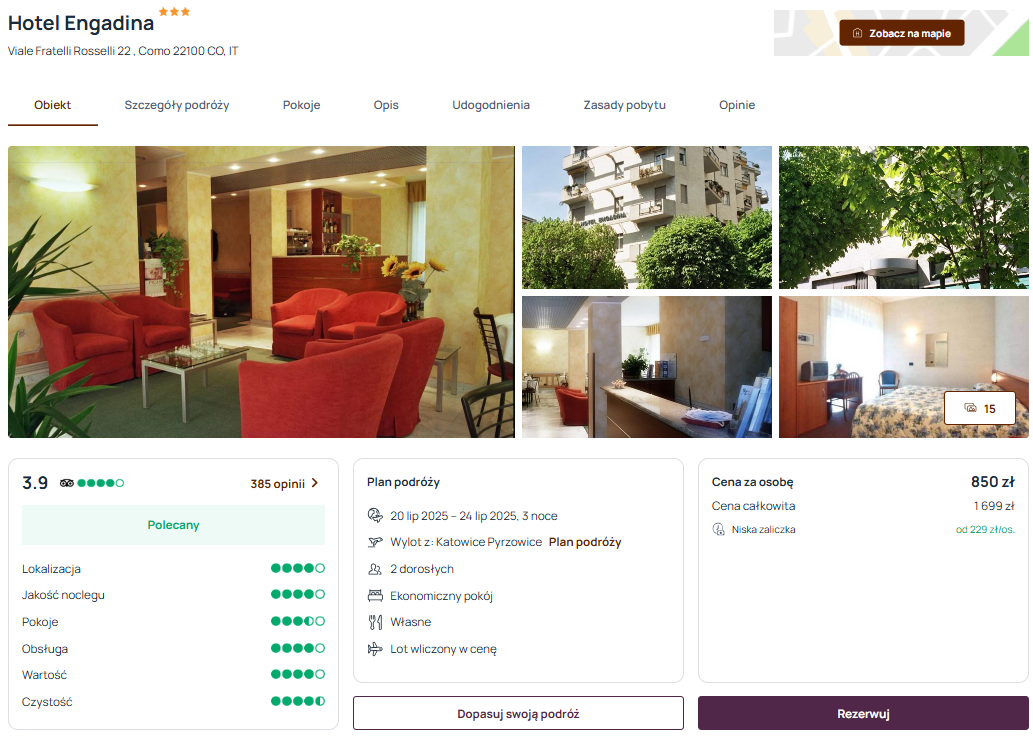The image size is (1033, 737).
Task: Click the bed icon next to Ekonomiczny pokój
Action: 375,595
